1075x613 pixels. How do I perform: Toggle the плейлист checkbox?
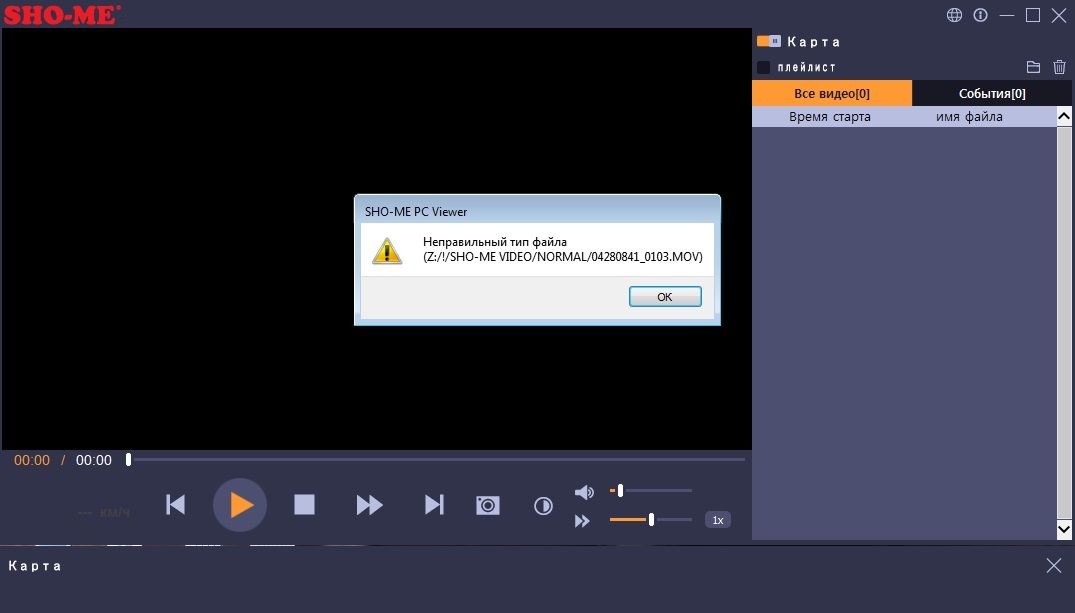764,67
